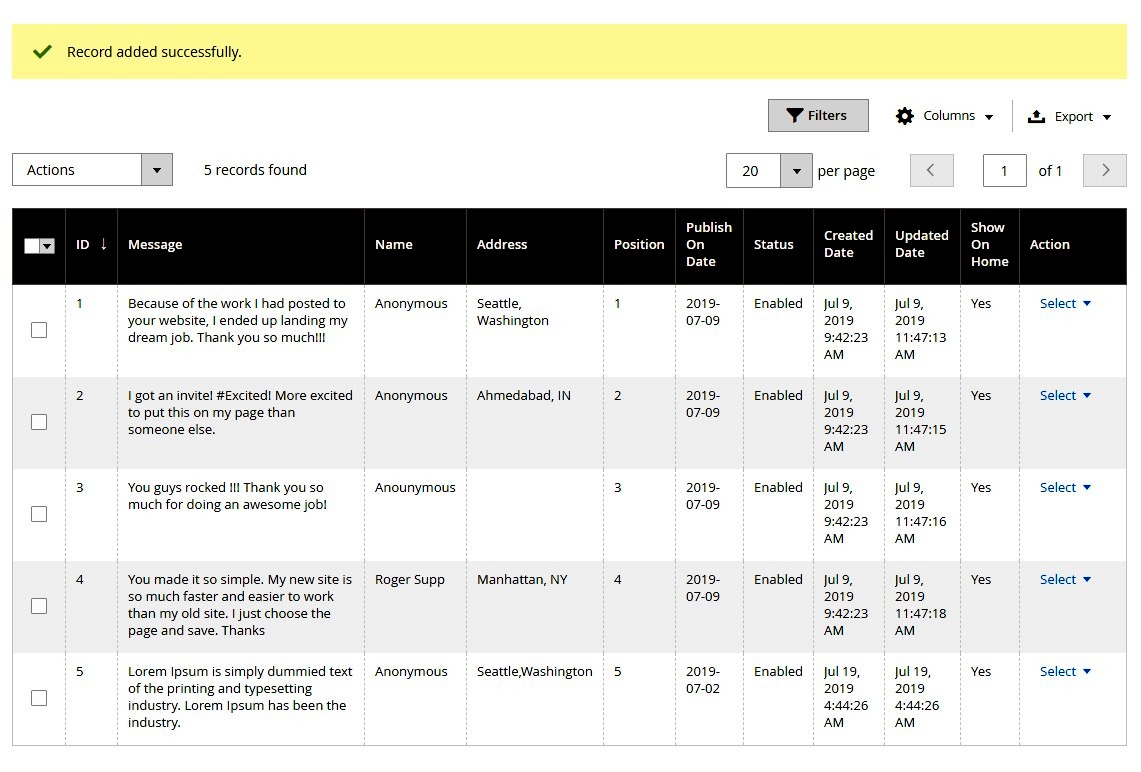This screenshot has width=1141, height=772.
Task: Open the Filters panel
Action: click(x=817, y=116)
